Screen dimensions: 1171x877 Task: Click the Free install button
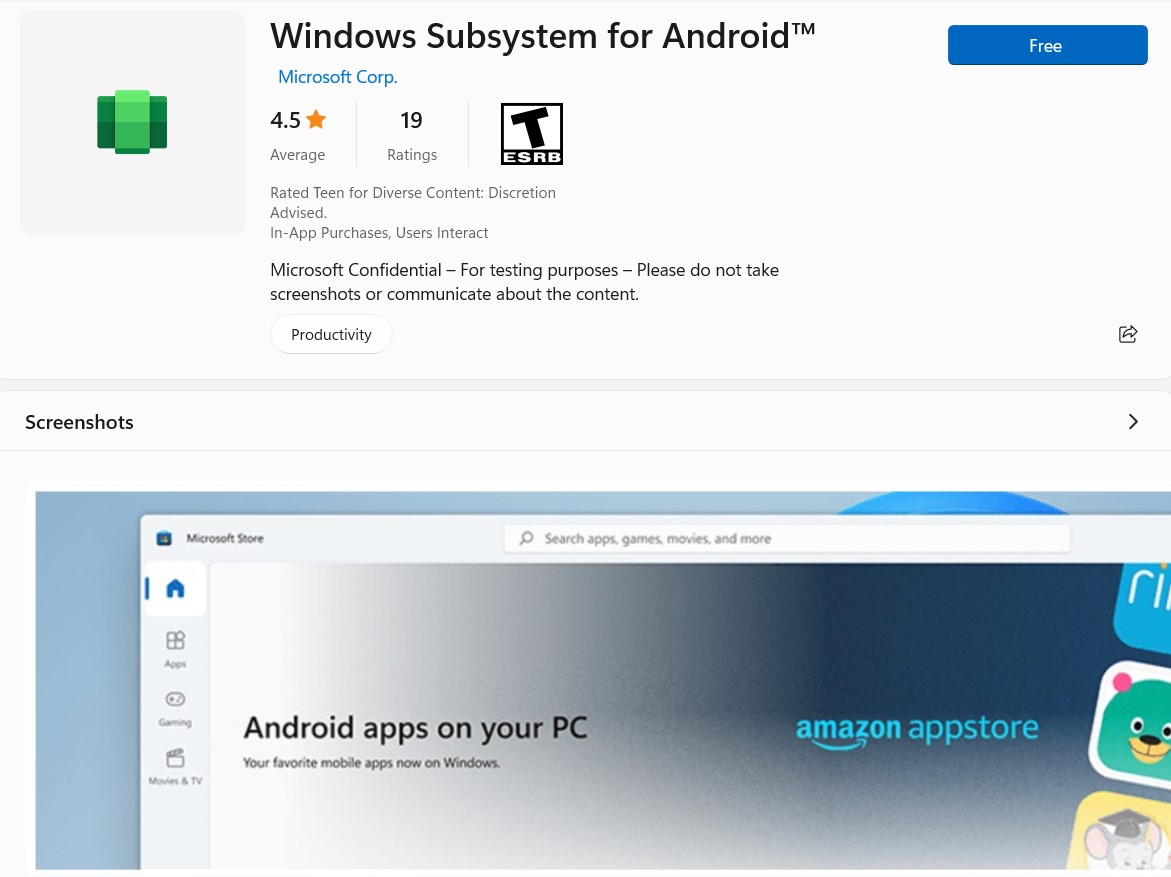(1046, 45)
